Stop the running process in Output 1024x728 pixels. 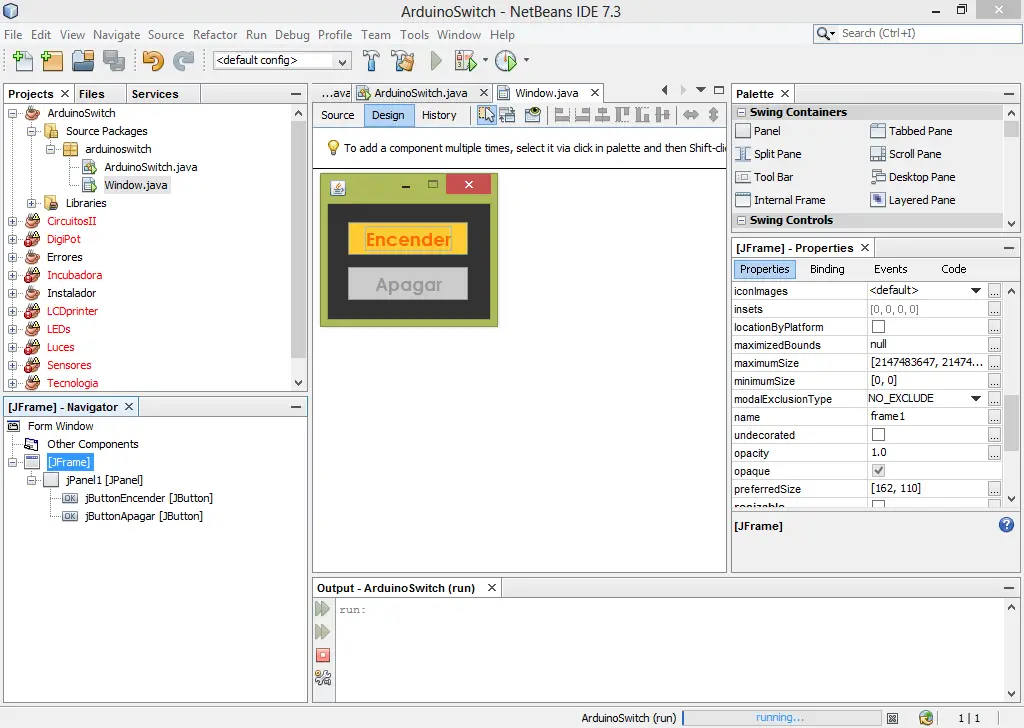[x=322, y=655]
